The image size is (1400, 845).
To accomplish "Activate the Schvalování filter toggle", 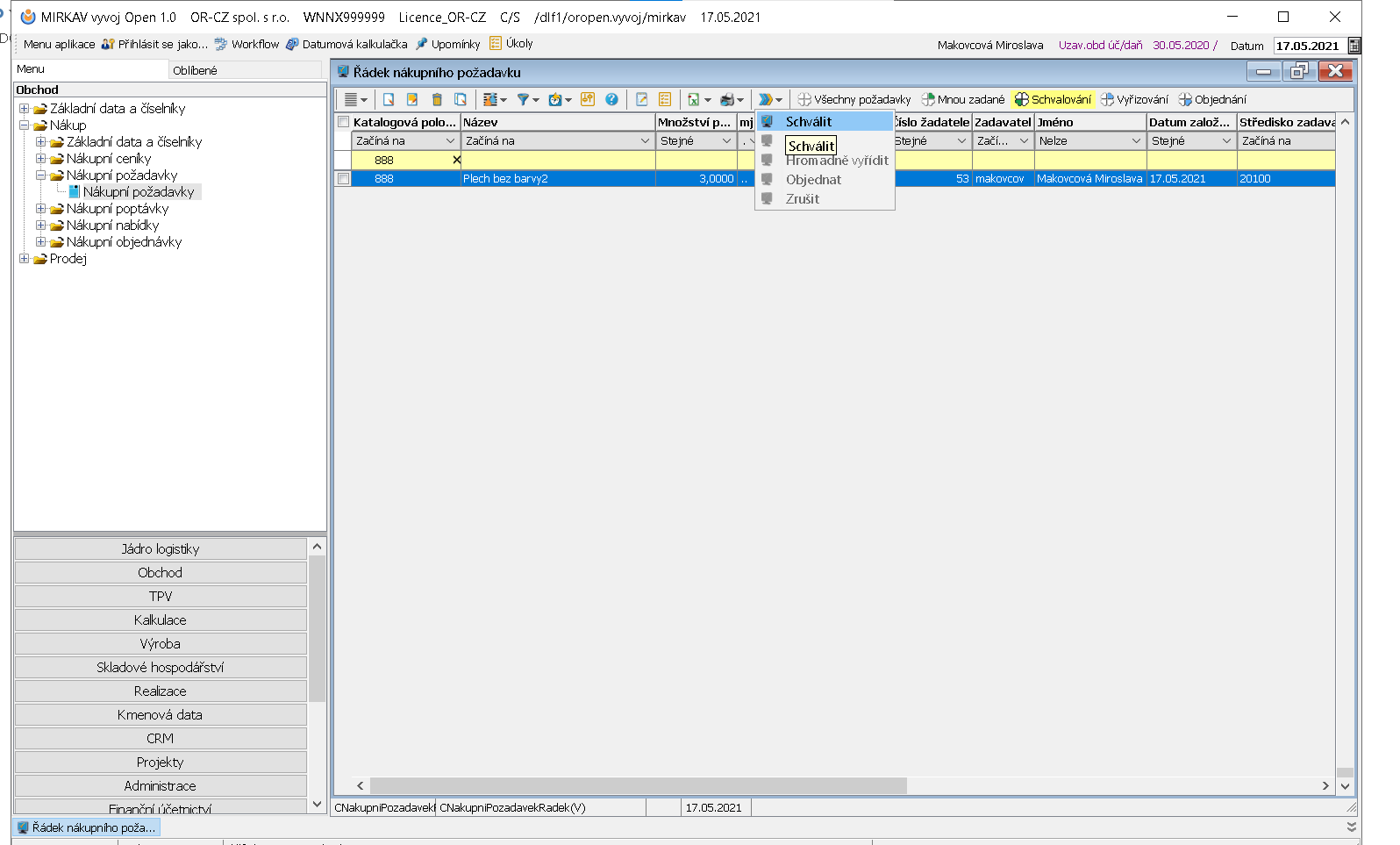I will [x=1053, y=100].
